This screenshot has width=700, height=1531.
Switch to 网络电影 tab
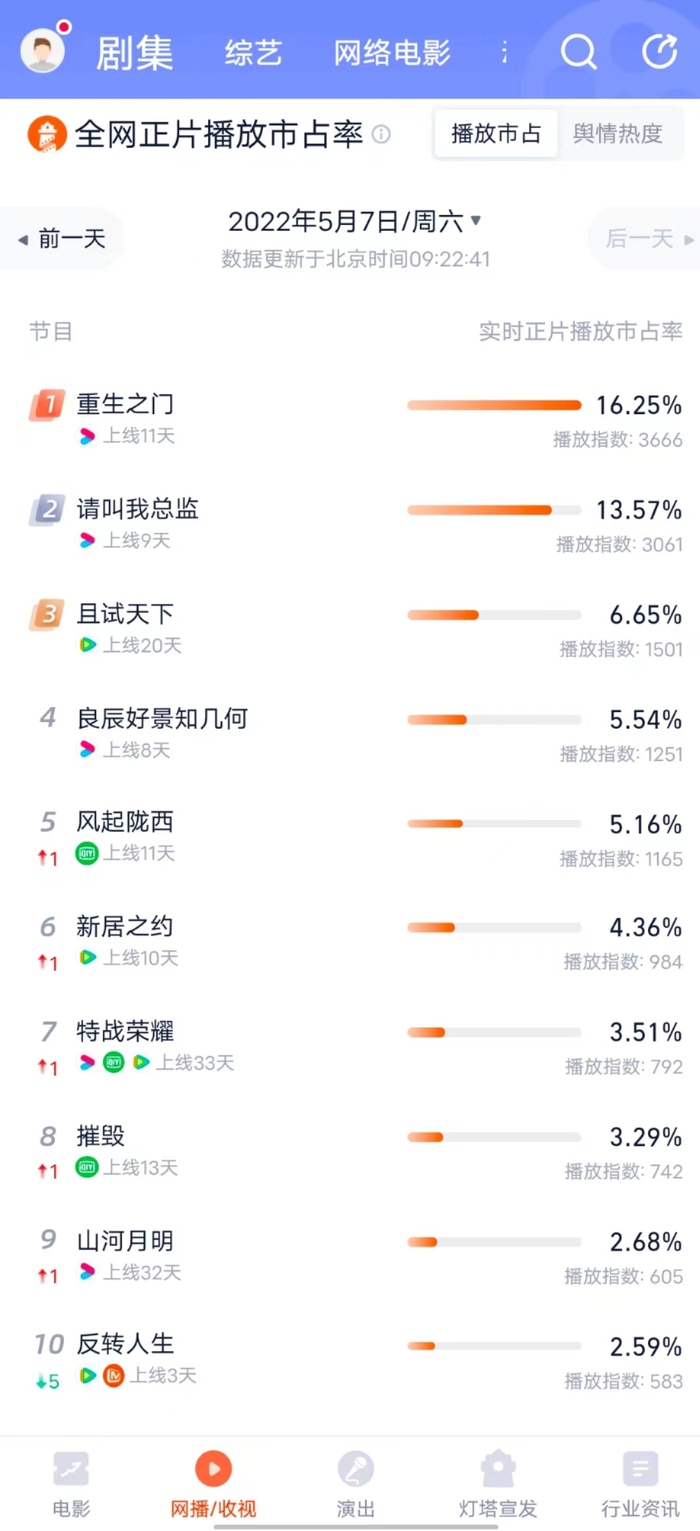[392, 52]
